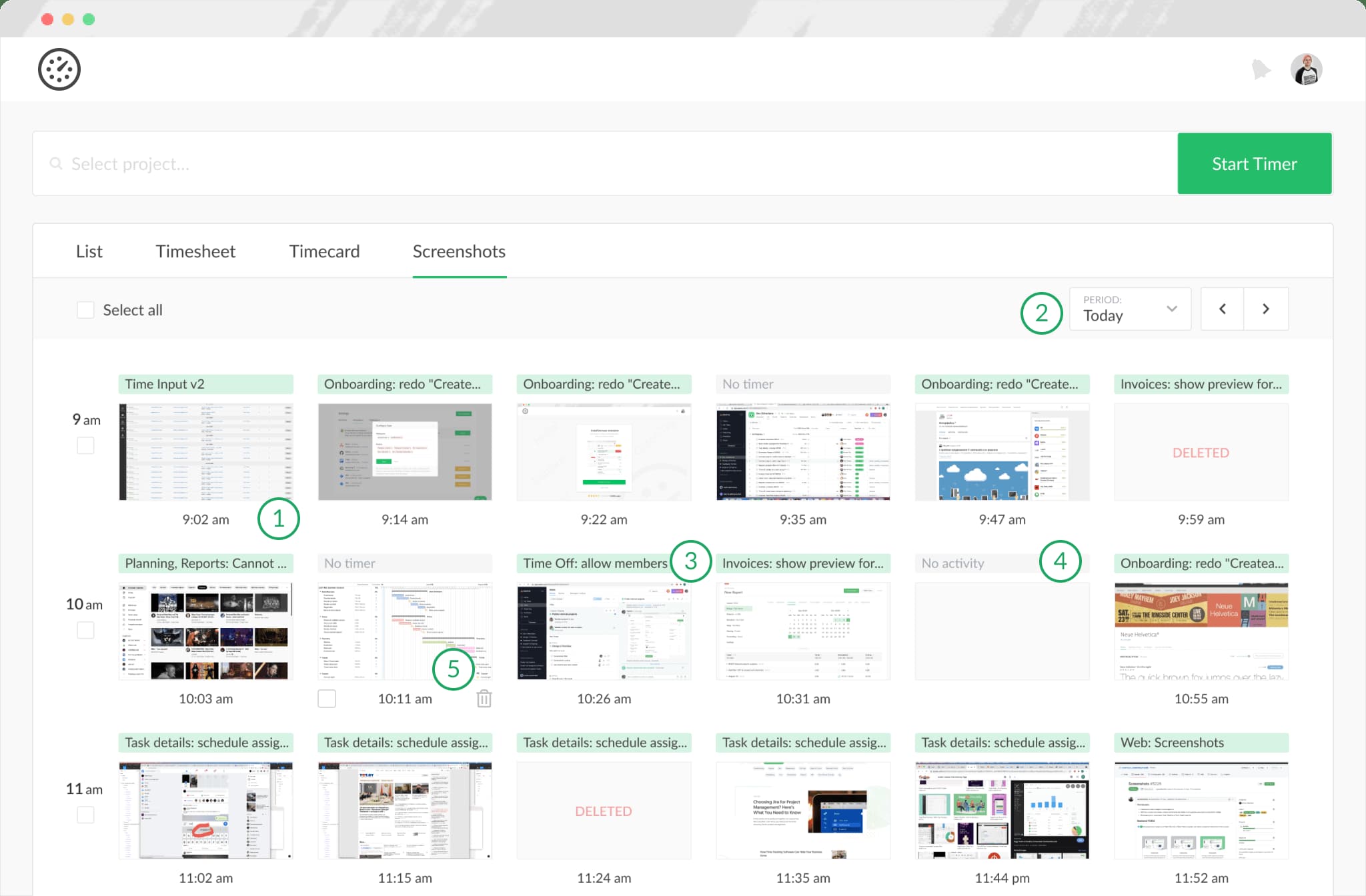The width and height of the screenshot is (1366, 896).
Task: Switch to the Timesheet tab
Action: pos(195,251)
